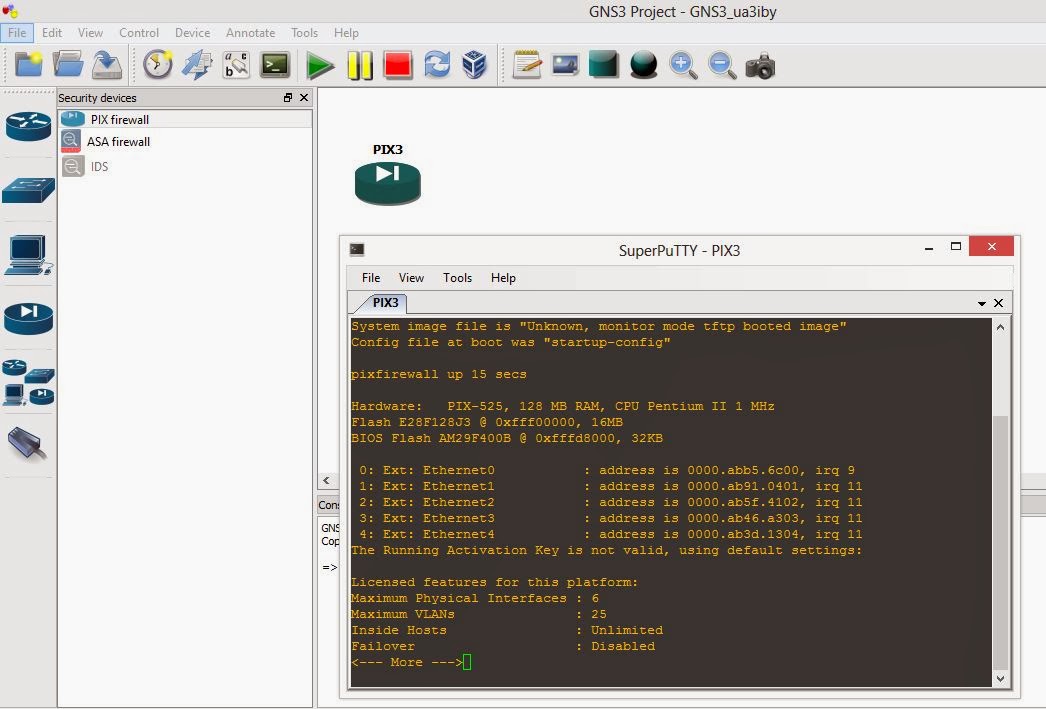Browse security devices sidebar icon
The height and width of the screenshot is (709, 1046).
tap(28, 318)
